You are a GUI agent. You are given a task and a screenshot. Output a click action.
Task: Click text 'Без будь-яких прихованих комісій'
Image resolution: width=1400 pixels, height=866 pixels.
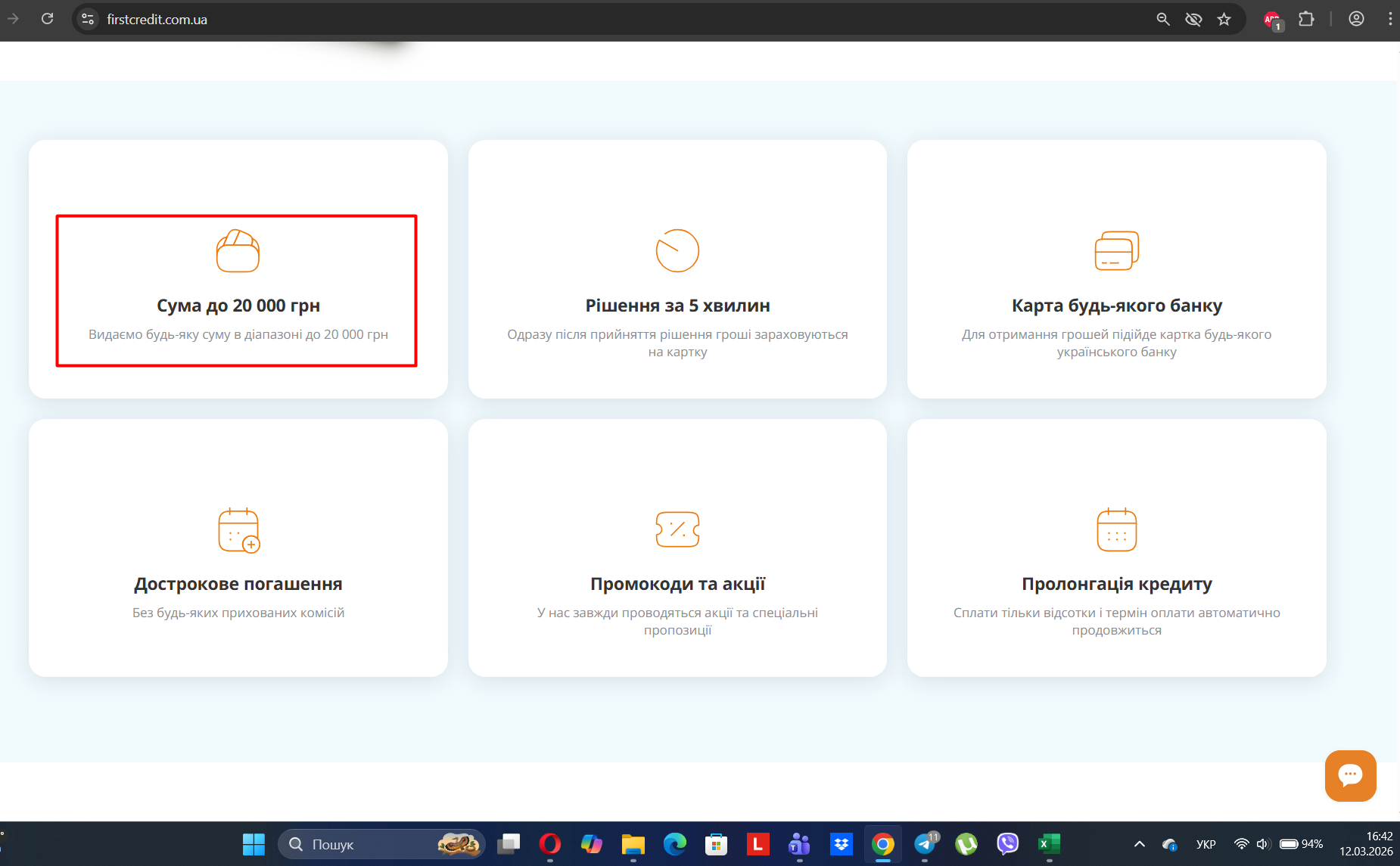click(x=238, y=613)
